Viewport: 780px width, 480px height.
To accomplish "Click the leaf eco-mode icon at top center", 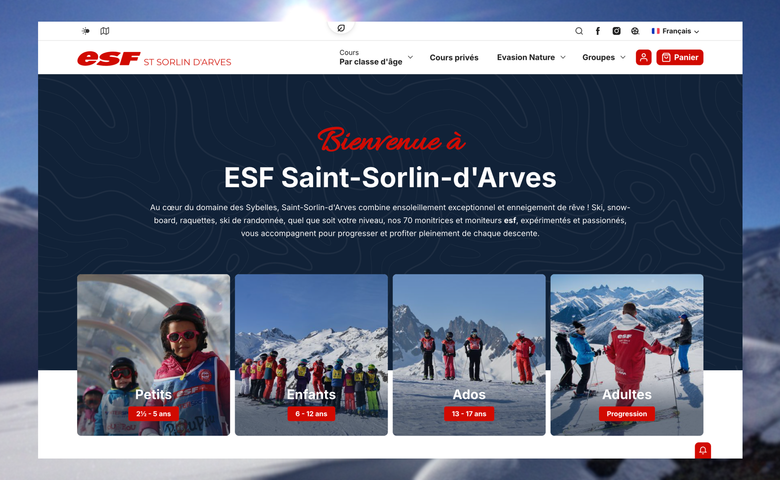I will [341, 28].
